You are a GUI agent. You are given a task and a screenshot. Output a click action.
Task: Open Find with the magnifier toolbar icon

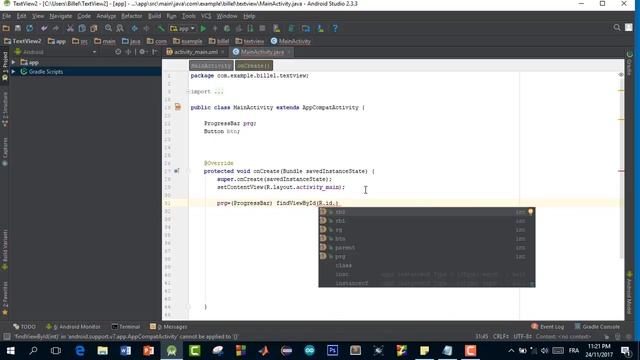(x=108, y=28)
